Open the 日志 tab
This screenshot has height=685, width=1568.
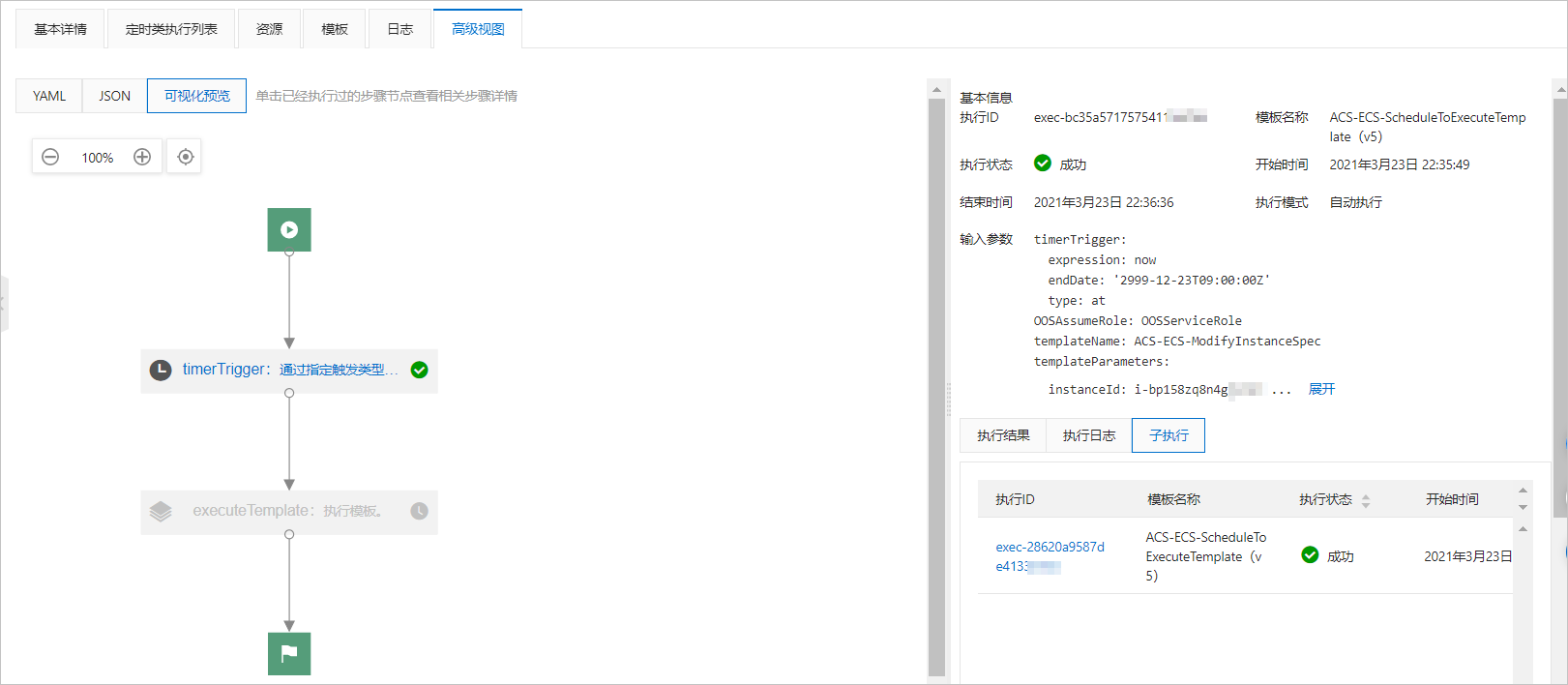pos(399,29)
